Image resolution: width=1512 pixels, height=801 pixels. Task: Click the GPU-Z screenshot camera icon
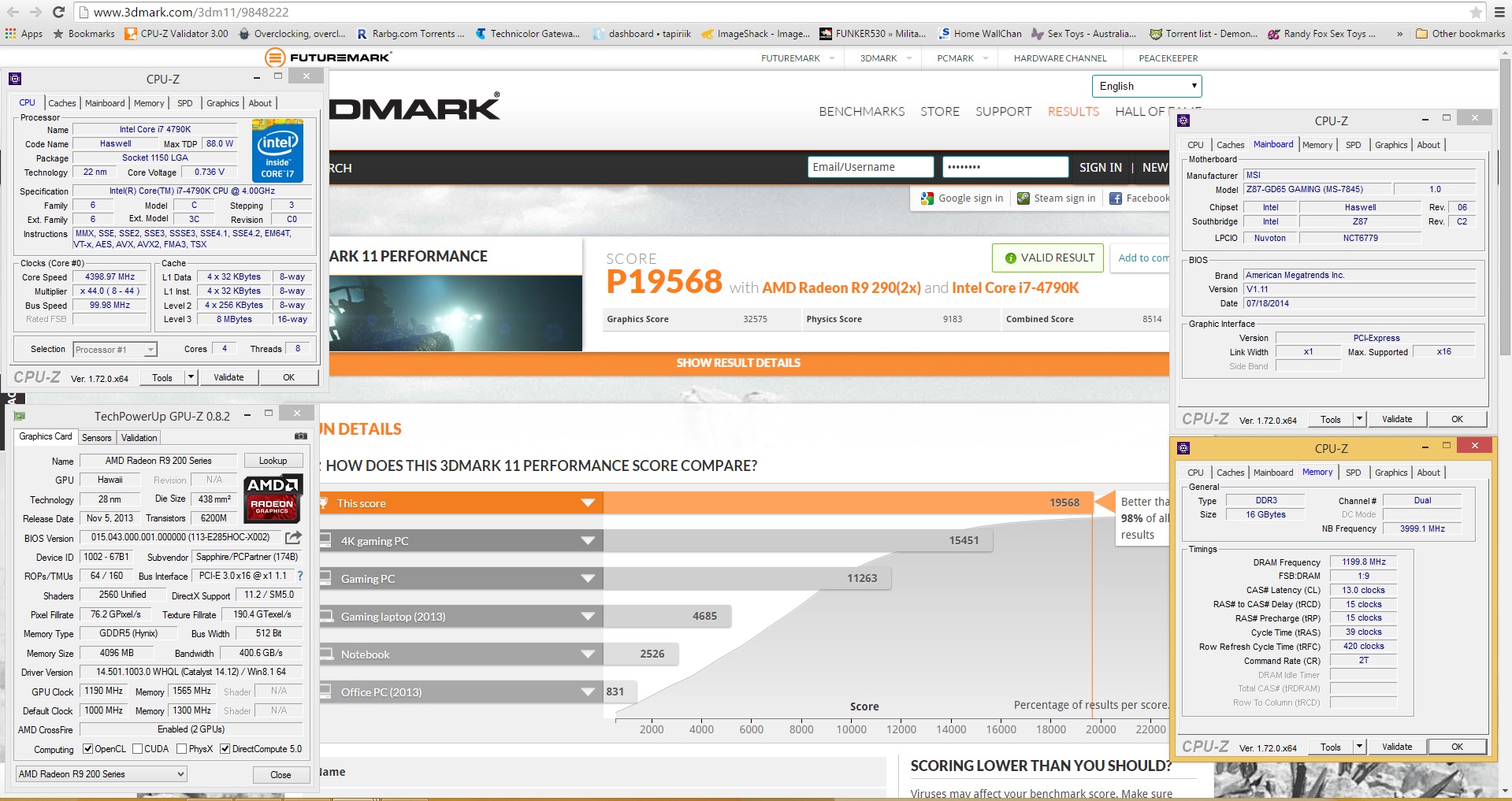click(300, 436)
